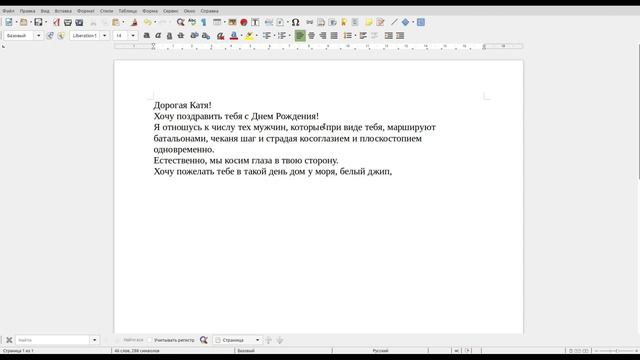Open the Формат menu
Screen dimensions: 640x360
tap(86, 11)
